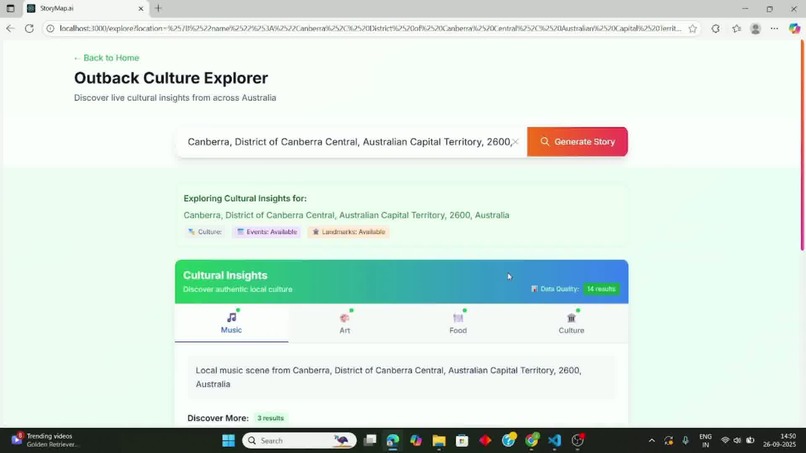The width and height of the screenshot is (806, 453).
Task: Click the 14 results data quality badge
Action: [x=601, y=289]
